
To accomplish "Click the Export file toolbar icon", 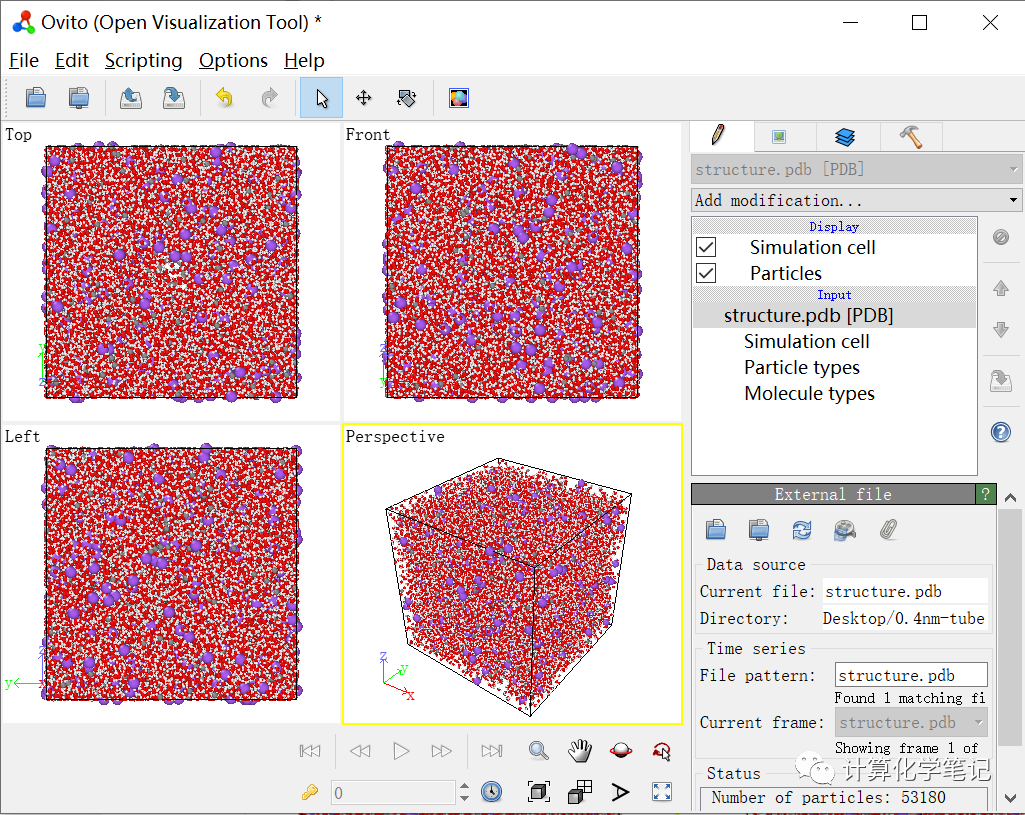I will (131, 98).
